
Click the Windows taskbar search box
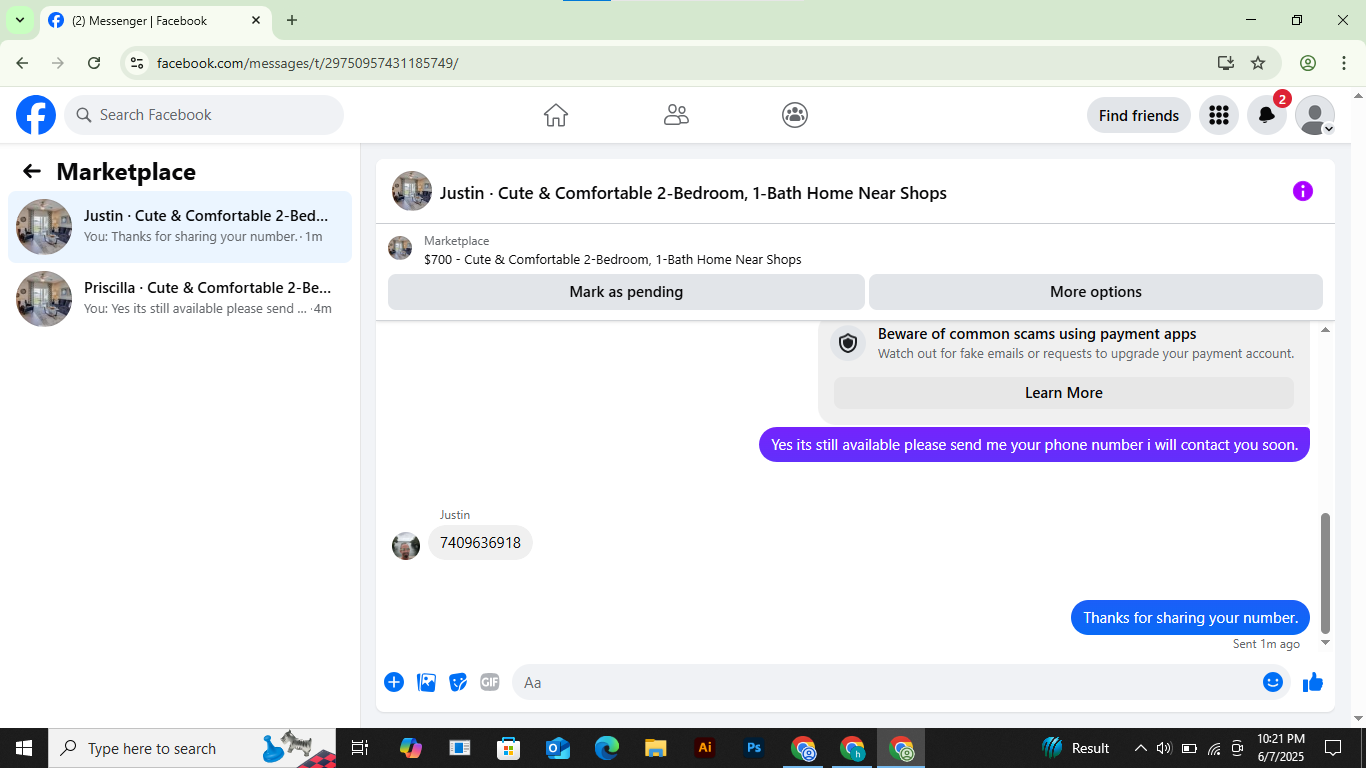click(192, 748)
